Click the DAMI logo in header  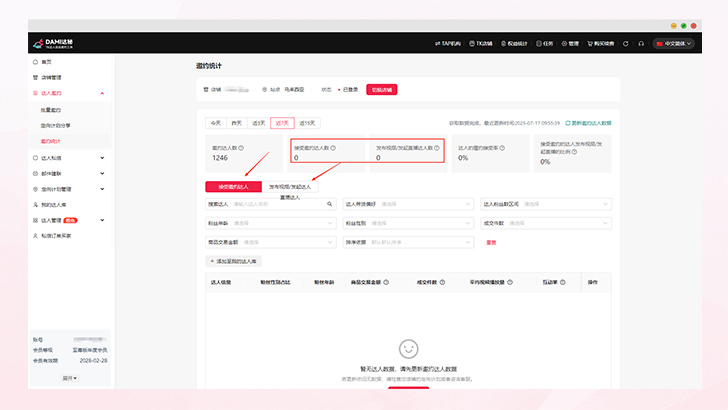pyautogui.click(x=53, y=44)
